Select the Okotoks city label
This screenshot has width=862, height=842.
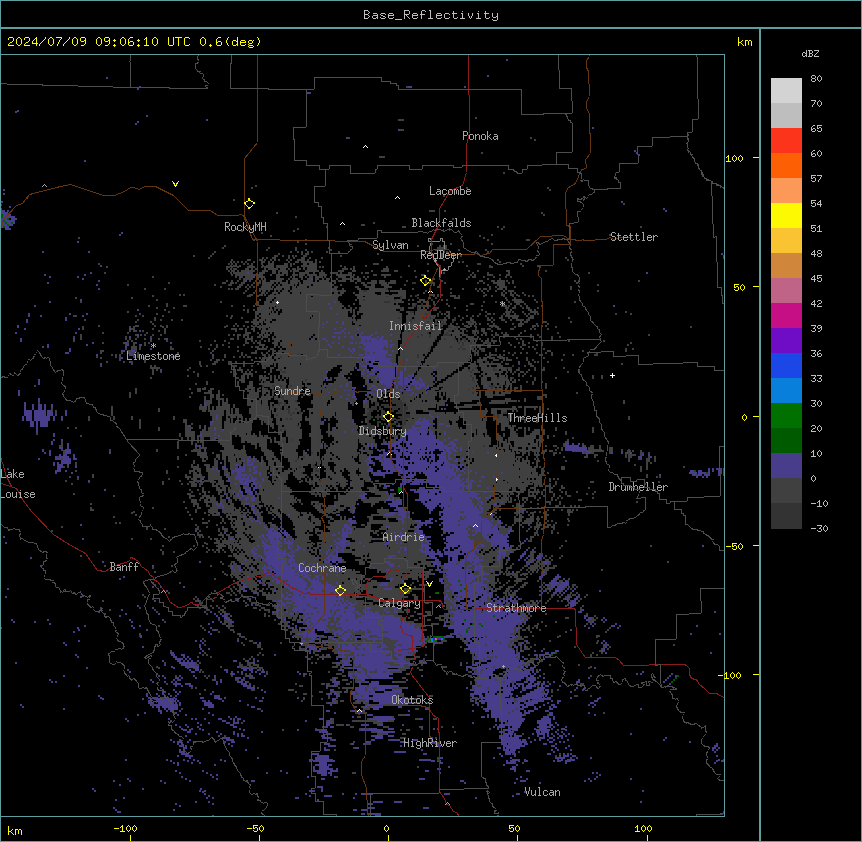point(412,700)
